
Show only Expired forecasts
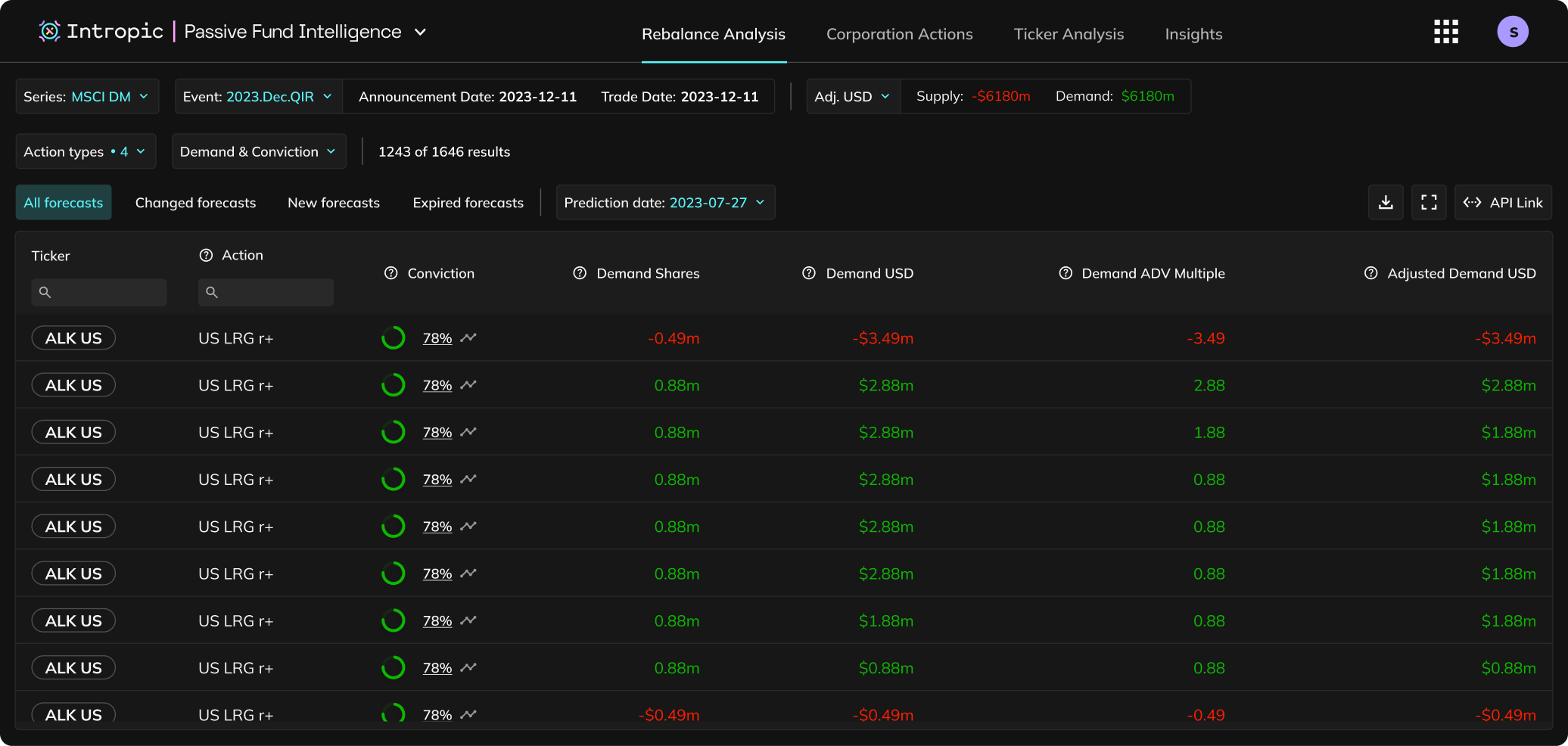[468, 203]
